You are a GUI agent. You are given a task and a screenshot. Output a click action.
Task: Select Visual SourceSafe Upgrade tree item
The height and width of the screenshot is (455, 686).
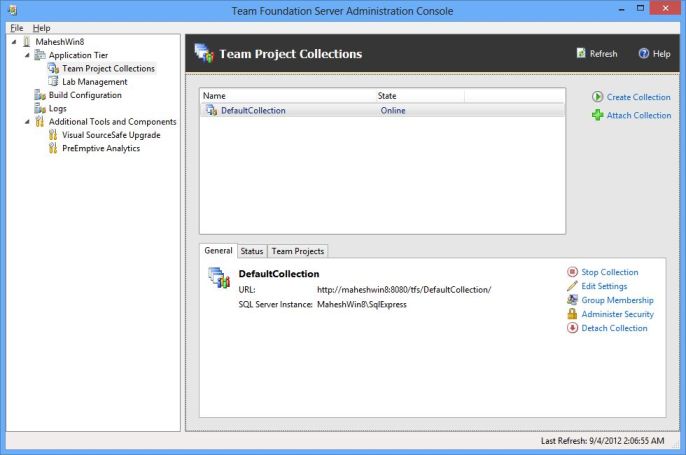click(x=111, y=135)
